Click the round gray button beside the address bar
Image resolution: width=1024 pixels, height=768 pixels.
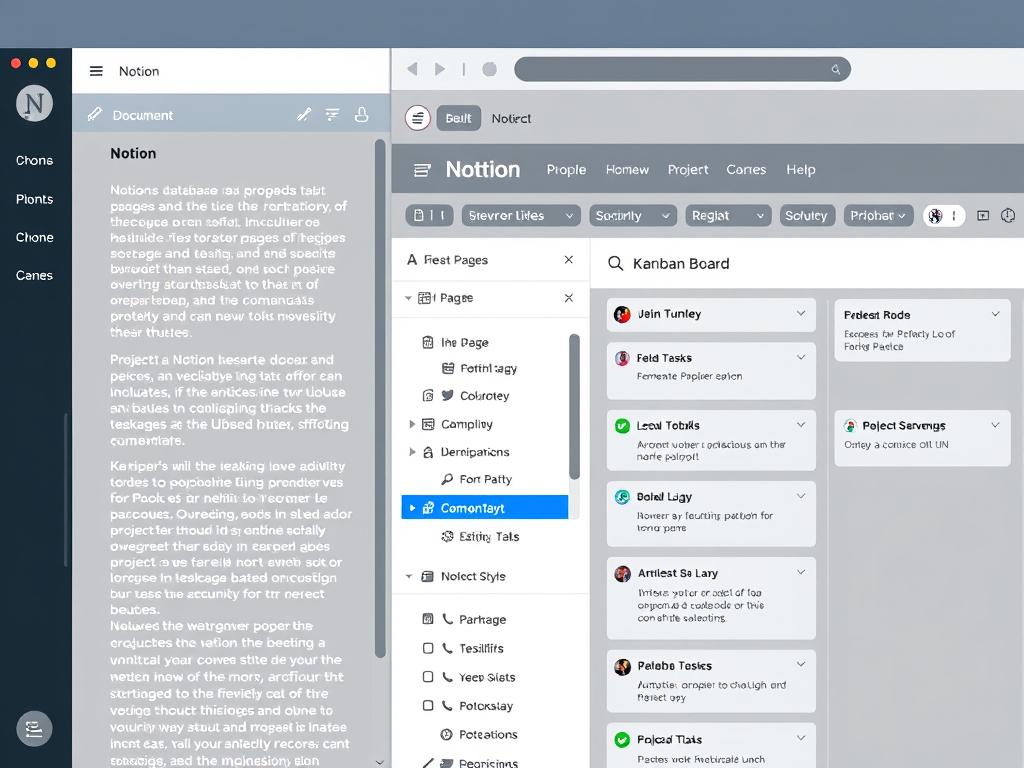(489, 69)
